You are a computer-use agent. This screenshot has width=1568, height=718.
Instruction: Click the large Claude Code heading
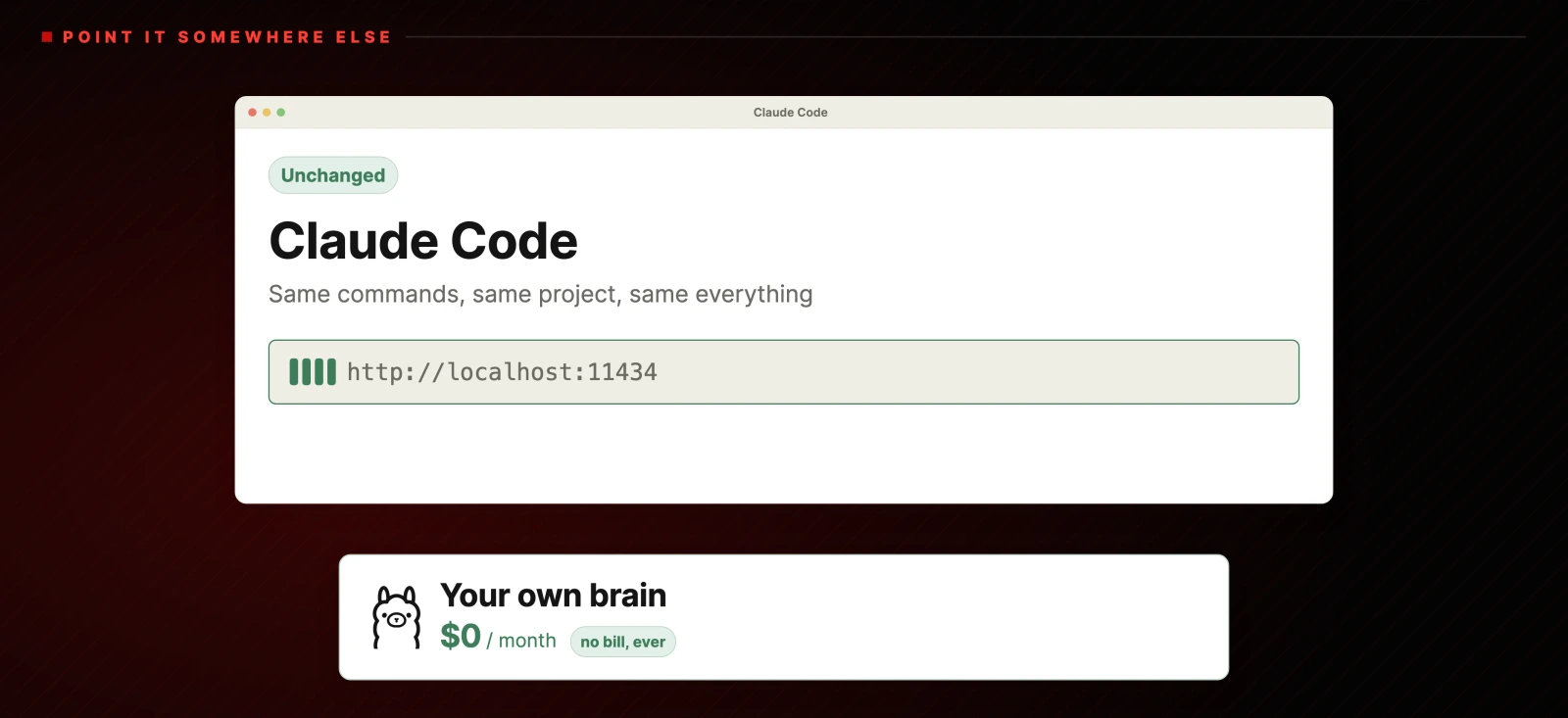pos(423,241)
